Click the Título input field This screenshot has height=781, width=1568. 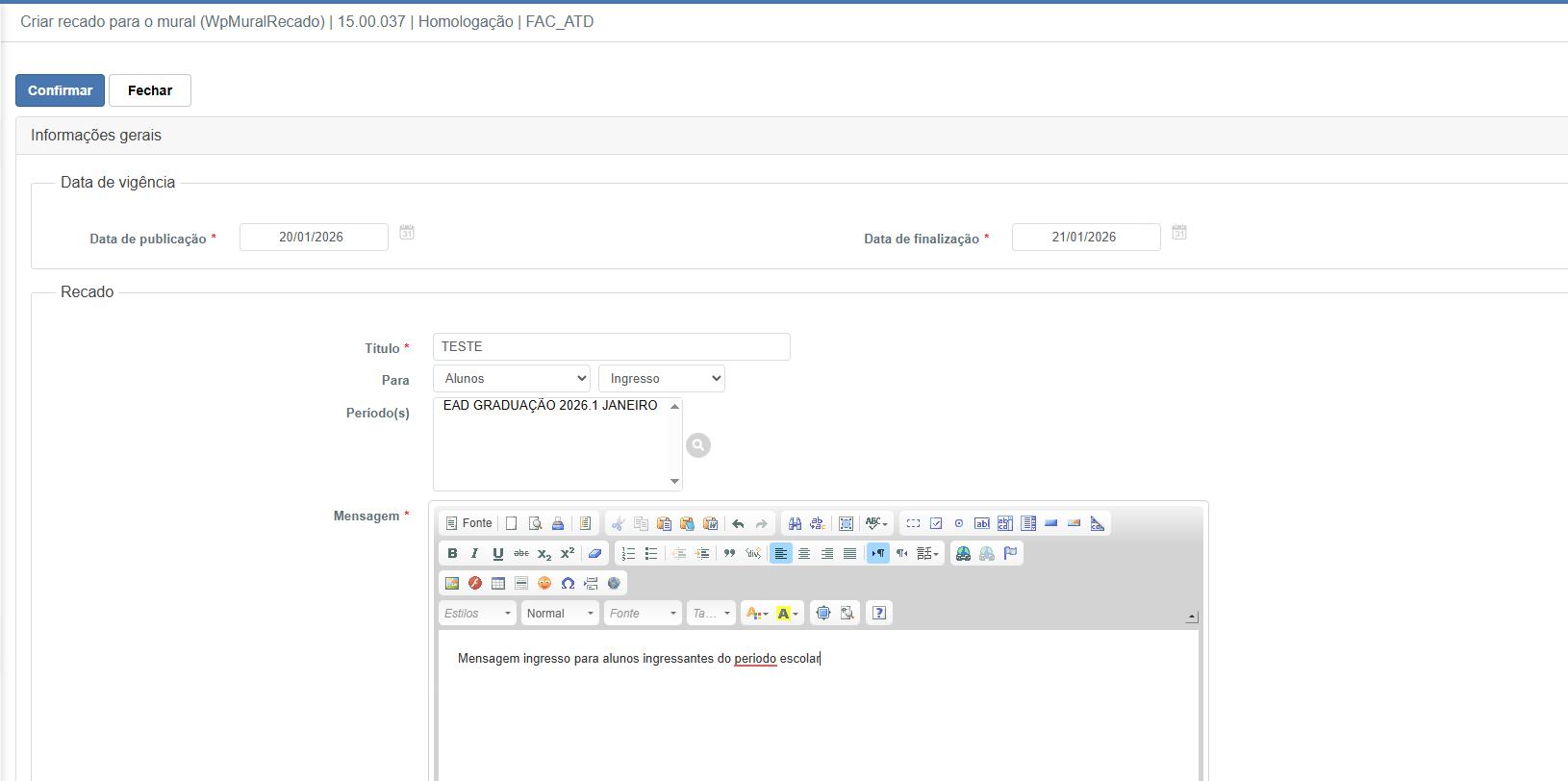[611, 347]
